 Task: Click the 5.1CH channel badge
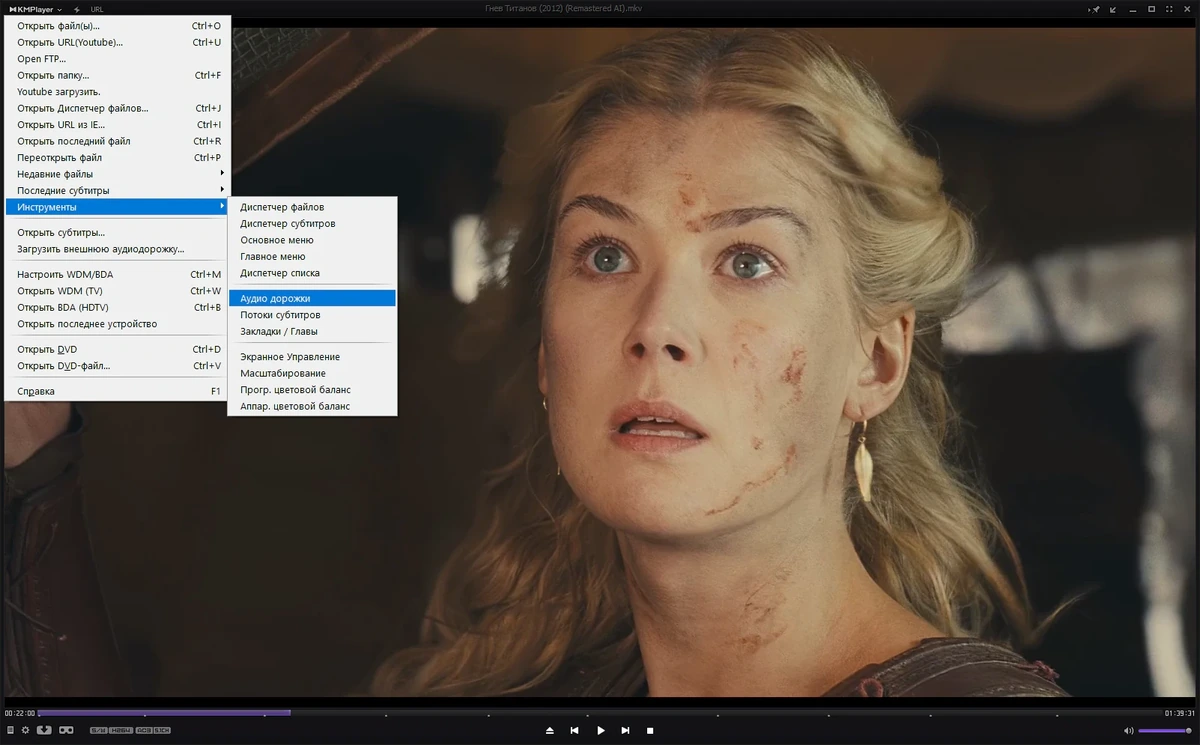tap(162, 730)
